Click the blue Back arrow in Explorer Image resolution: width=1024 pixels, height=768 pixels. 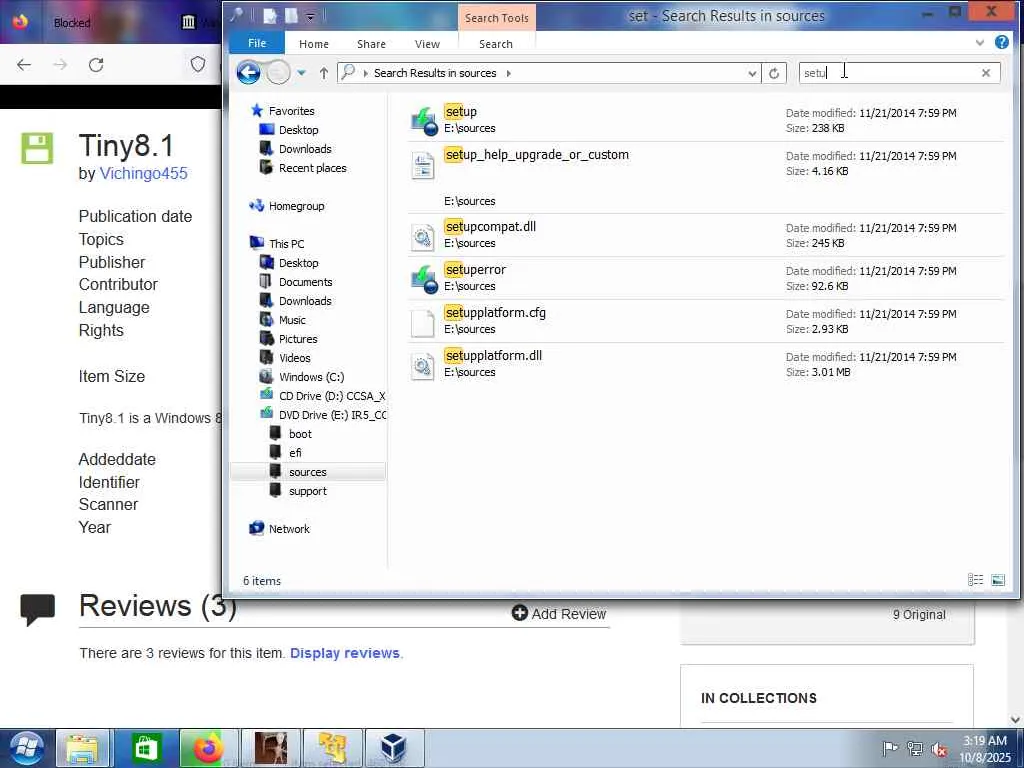point(248,72)
